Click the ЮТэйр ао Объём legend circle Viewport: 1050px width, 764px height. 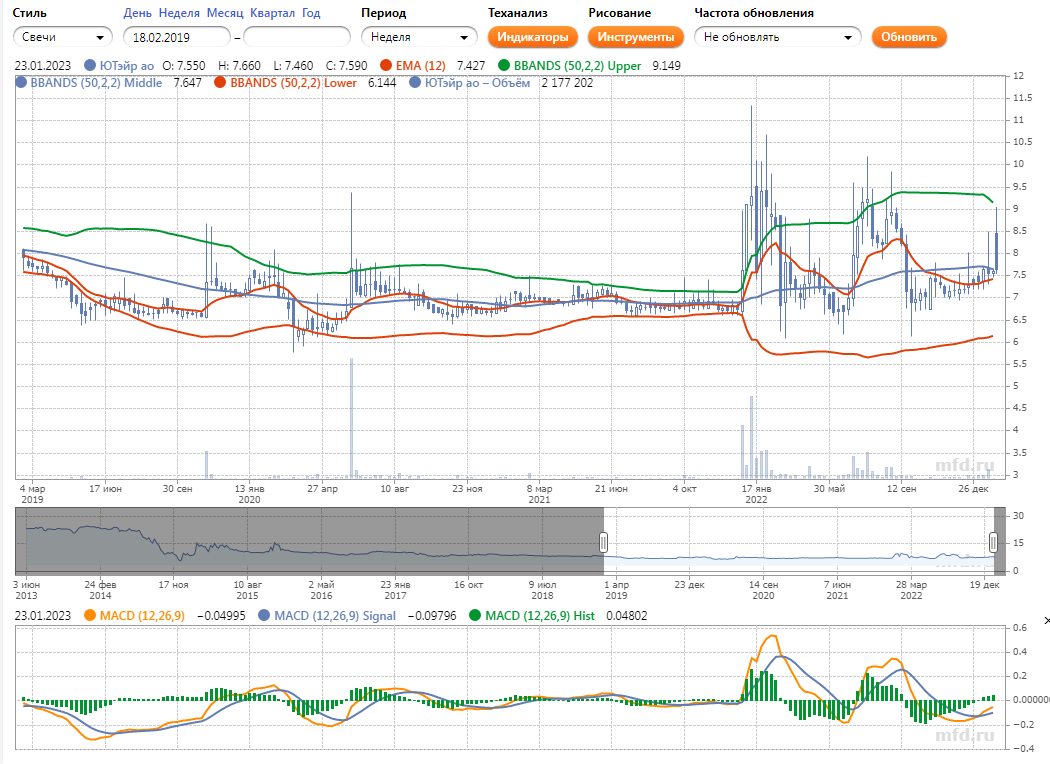tap(415, 83)
